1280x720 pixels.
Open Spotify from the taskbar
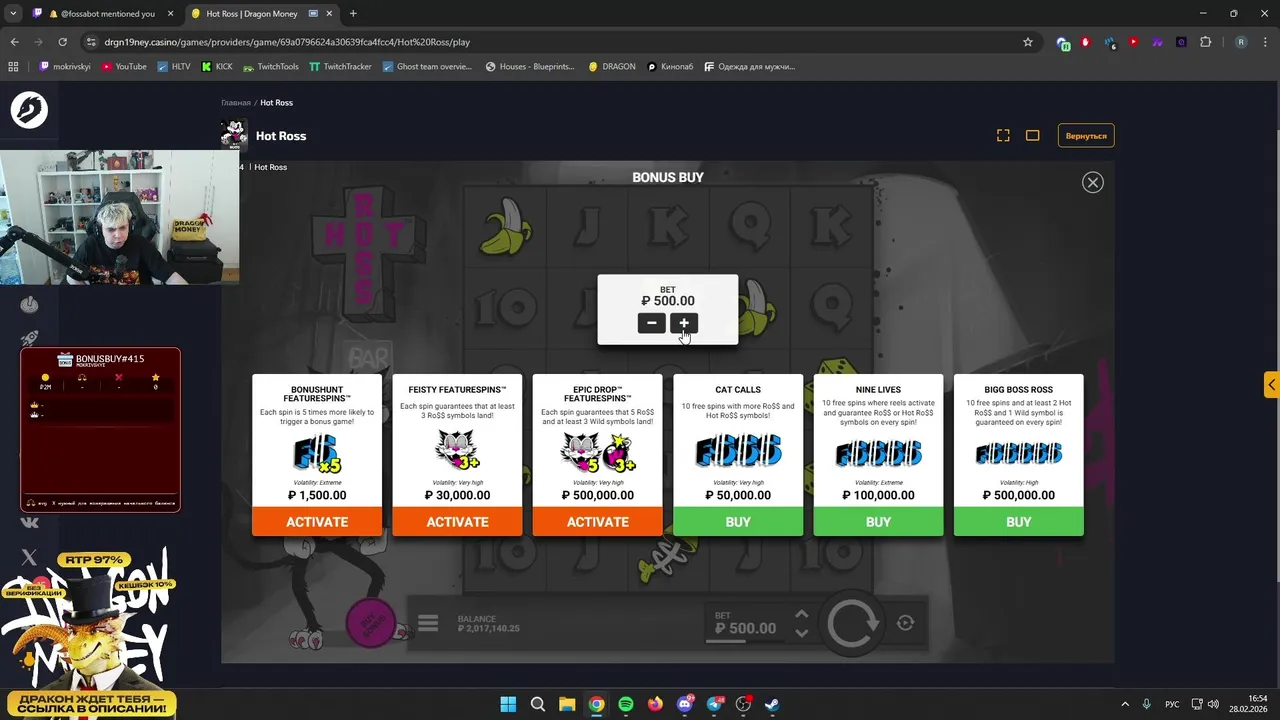[626, 704]
